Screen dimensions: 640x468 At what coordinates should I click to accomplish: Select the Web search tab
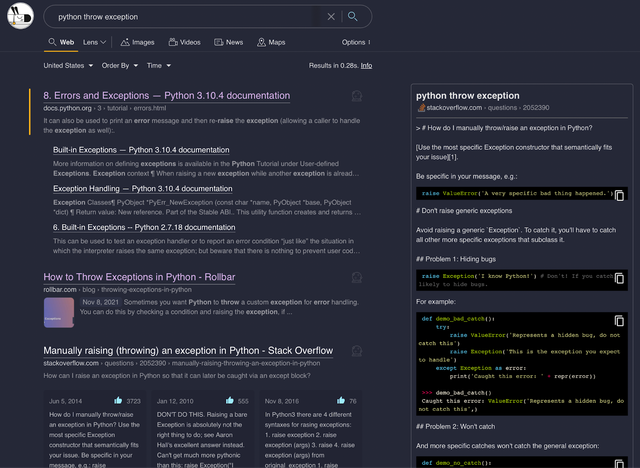[x=61, y=42]
